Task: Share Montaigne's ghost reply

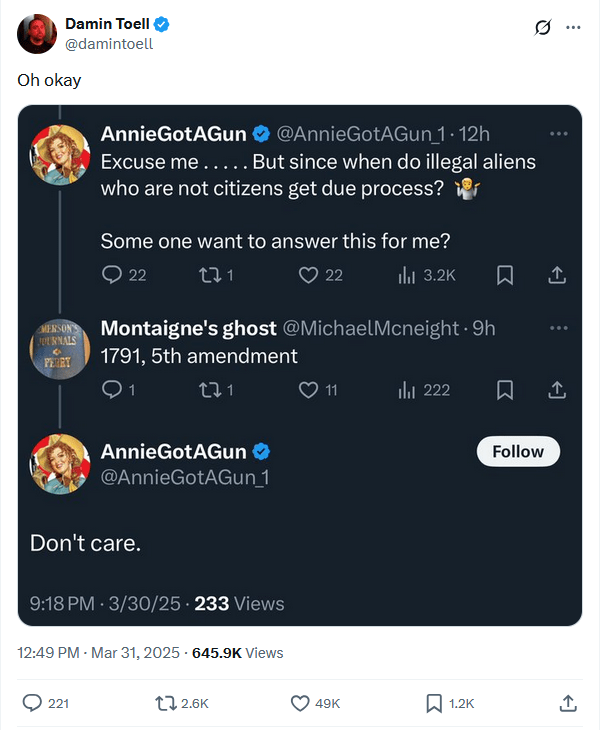Action: point(559,390)
